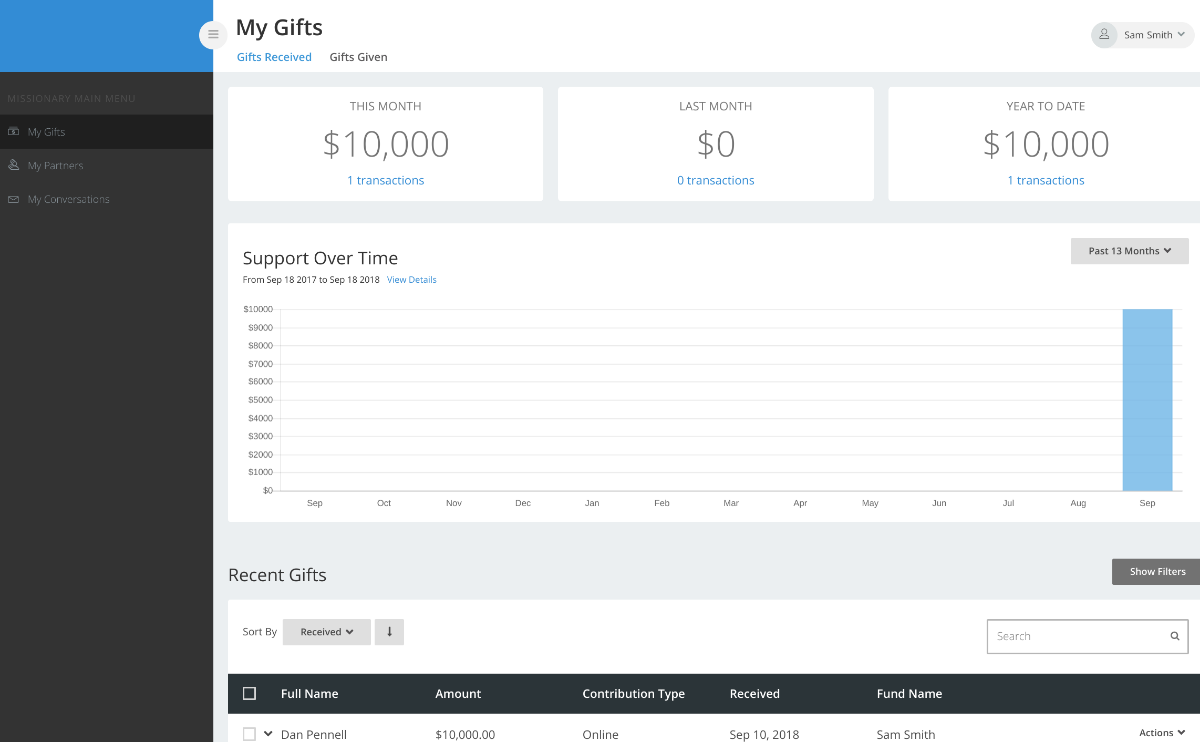Open the Past 13 Months dropdown
The width and height of the screenshot is (1200, 742).
pyautogui.click(x=1129, y=251)
